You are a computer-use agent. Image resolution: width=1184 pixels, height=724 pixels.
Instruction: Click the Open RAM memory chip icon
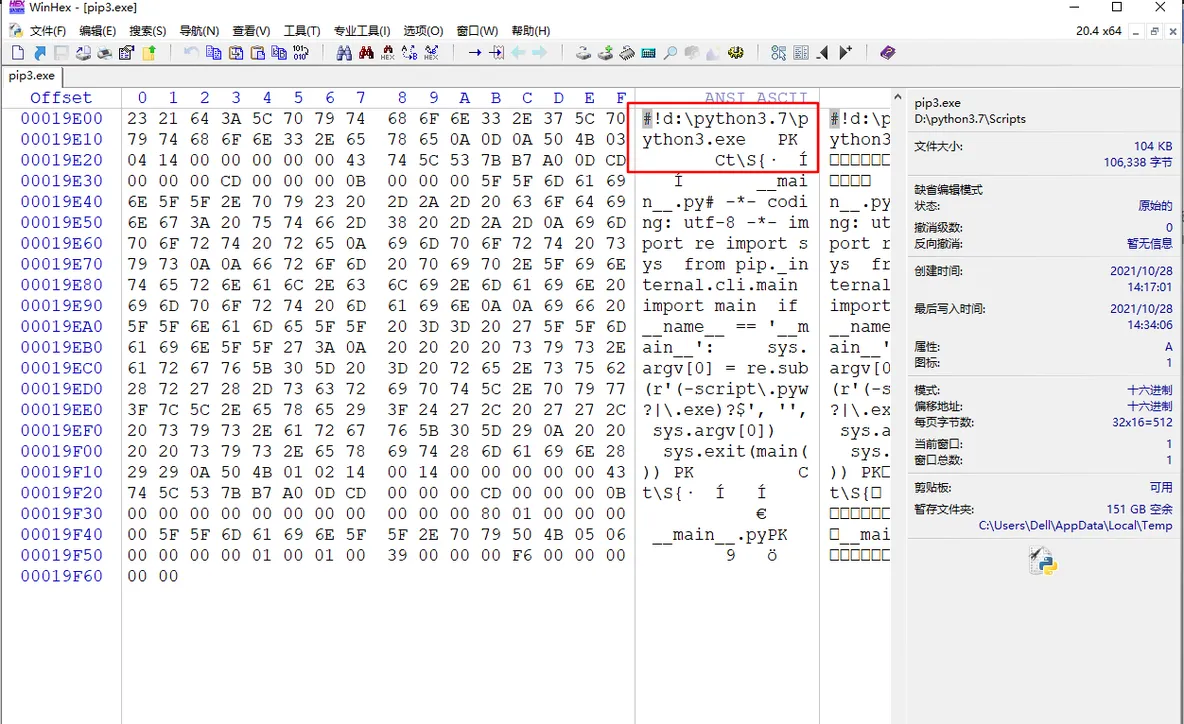[627, 53]
